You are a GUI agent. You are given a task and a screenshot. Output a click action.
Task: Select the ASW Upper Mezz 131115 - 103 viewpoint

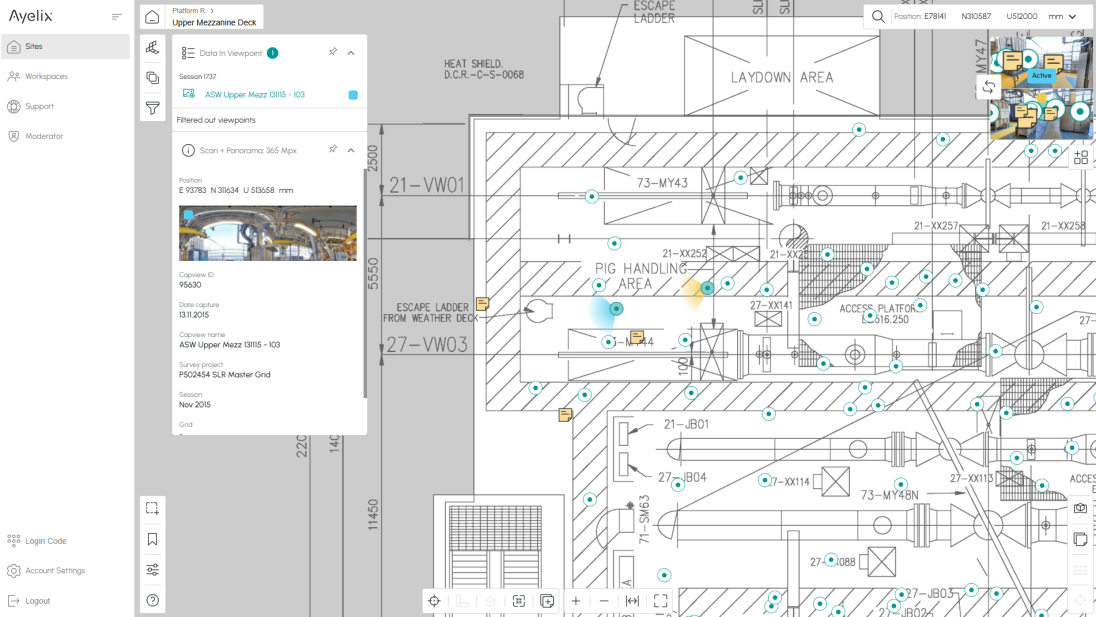pyautogui.click(x=254, y=94)
